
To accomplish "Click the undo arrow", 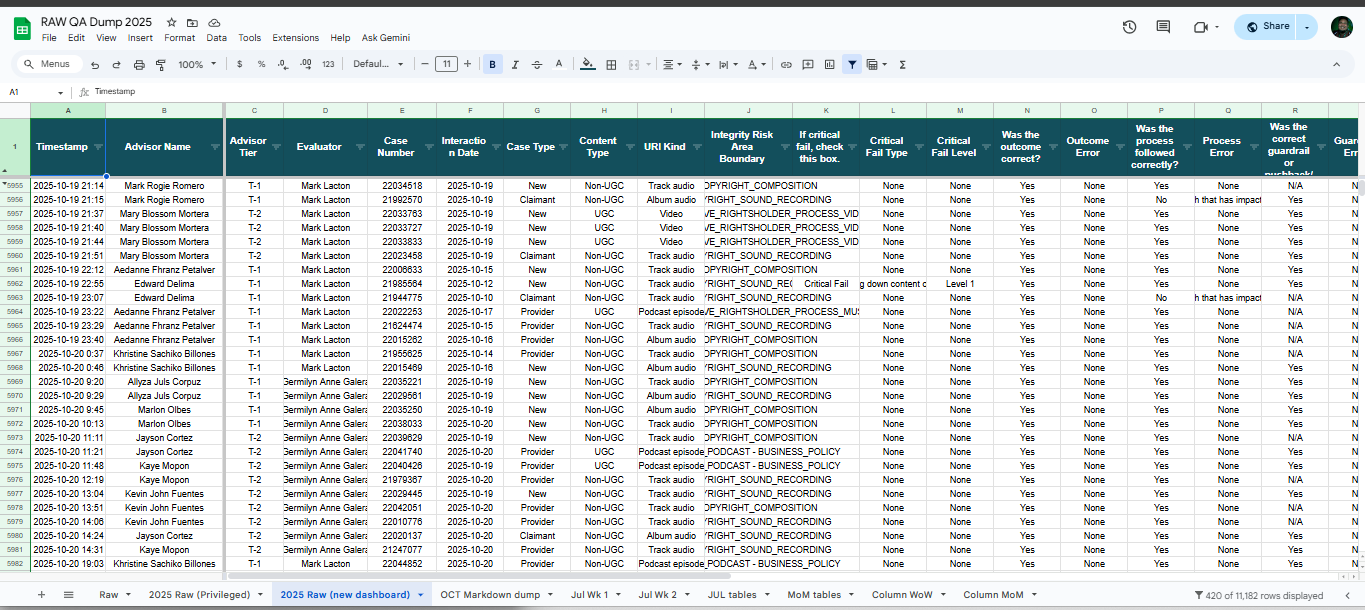I will [x=95, y=64].
